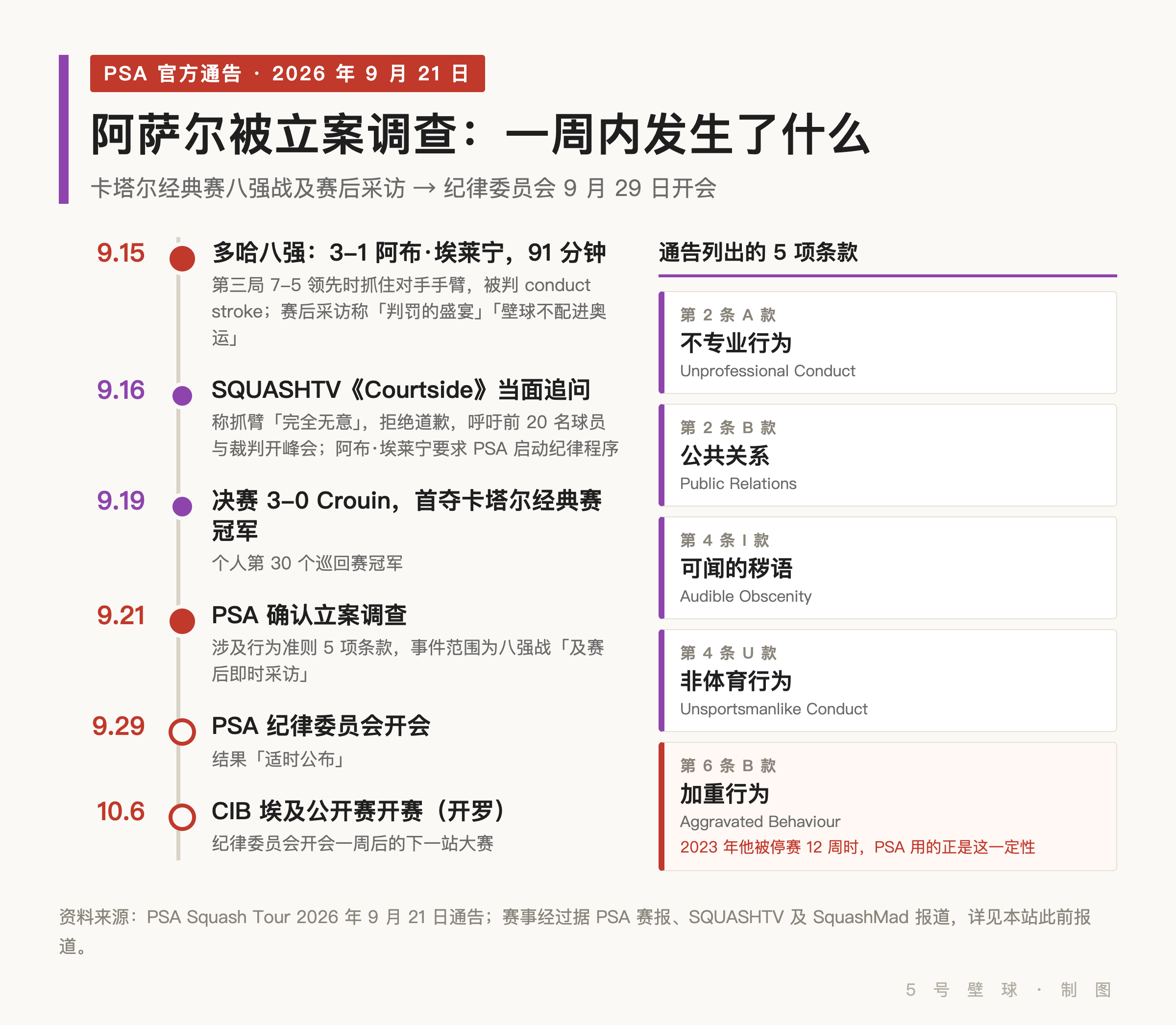Click the description mentioning conduct stroke

pos(409,311)
